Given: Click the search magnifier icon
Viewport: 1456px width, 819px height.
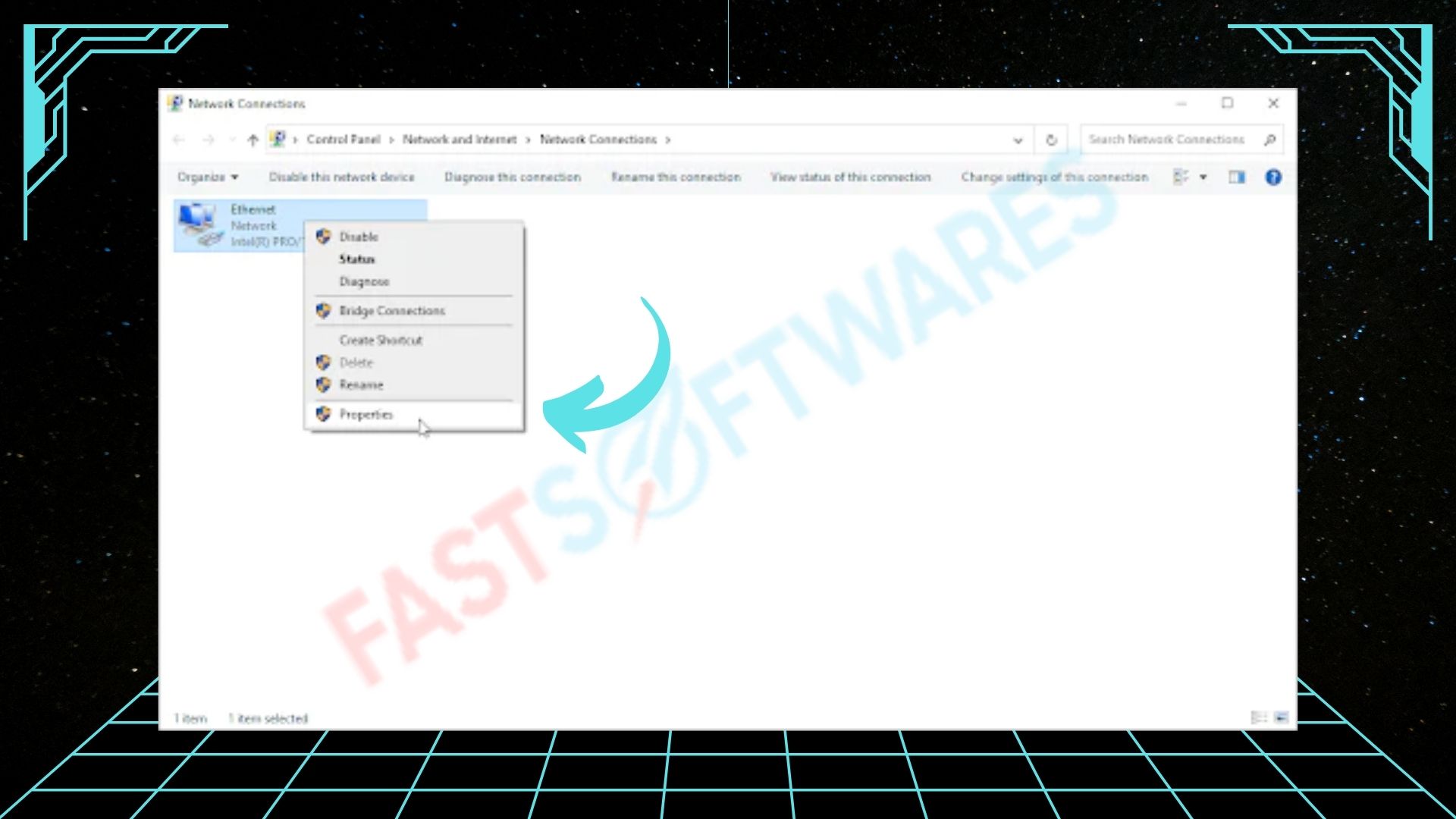Looking at the screenshot, I should [1270, 140].
